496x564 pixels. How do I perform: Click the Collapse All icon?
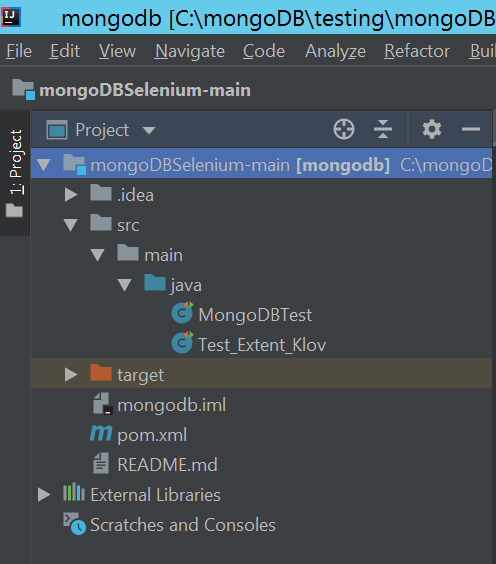click(383, 129)
